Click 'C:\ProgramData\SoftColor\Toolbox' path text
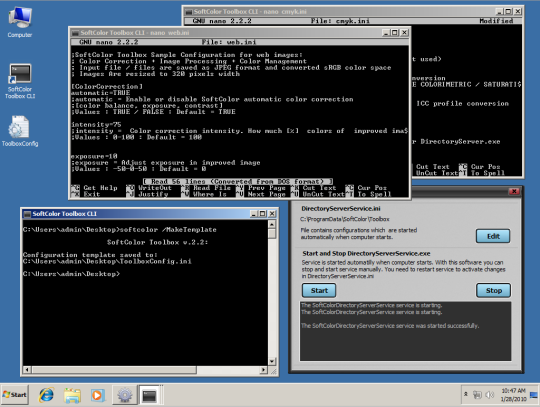This screenshot has width=540, height=407. [345, 219]
